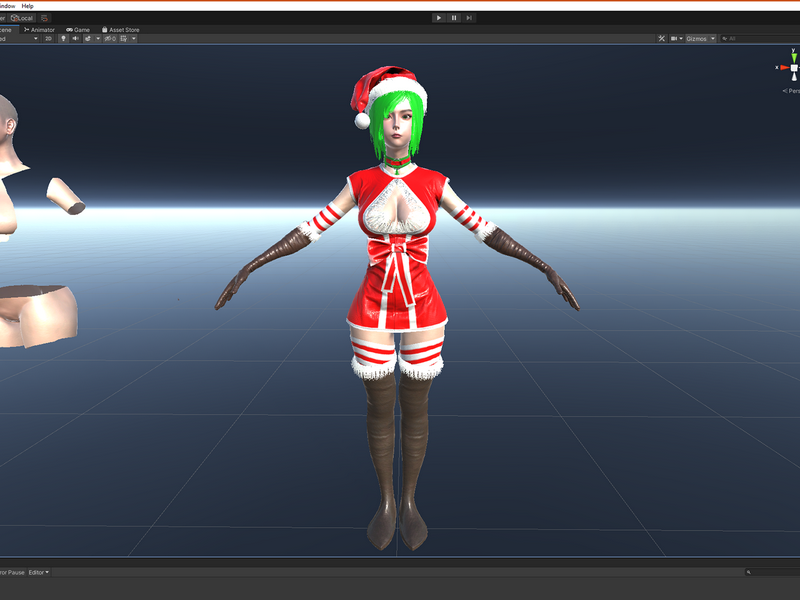800x600 pixels.
Task: Open the grid settings dropdown arrow
Action: tap(134, 39)
